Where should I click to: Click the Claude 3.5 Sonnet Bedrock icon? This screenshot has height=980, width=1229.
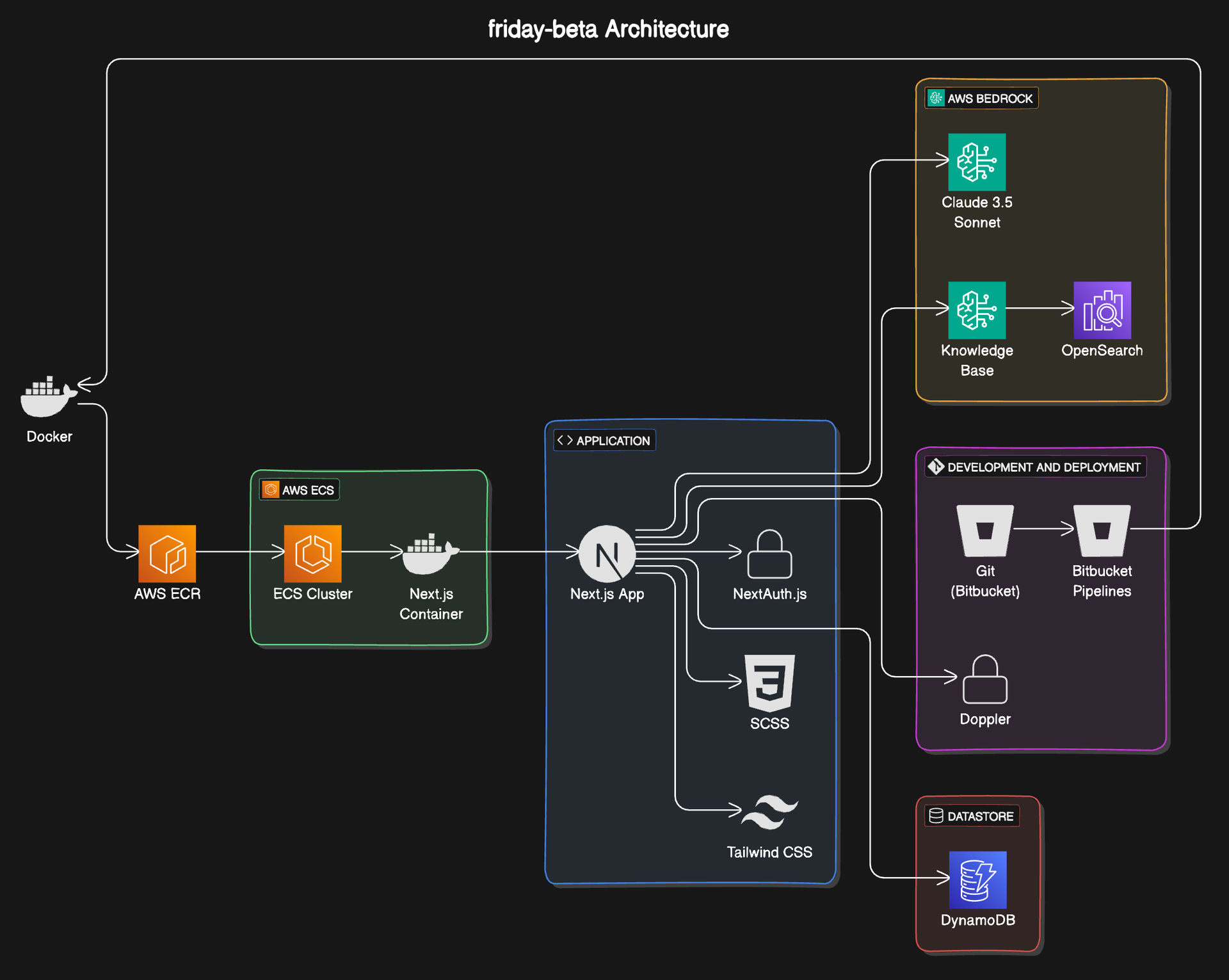977,162
